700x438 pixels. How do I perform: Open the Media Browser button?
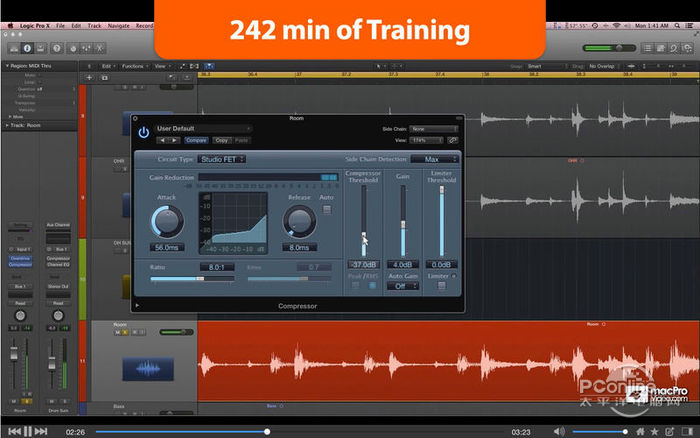pyautogui.click(x=687, y=48)
